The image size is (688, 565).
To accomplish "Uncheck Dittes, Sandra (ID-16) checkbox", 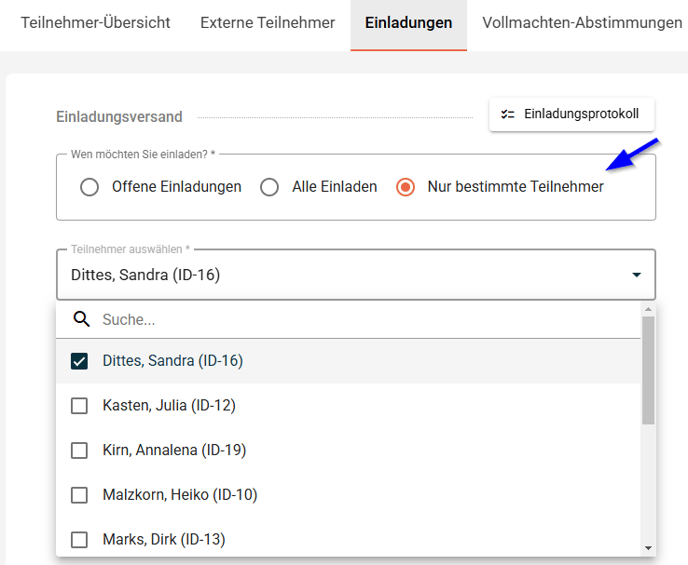I will pyautogui.click(x=79, y=361).
